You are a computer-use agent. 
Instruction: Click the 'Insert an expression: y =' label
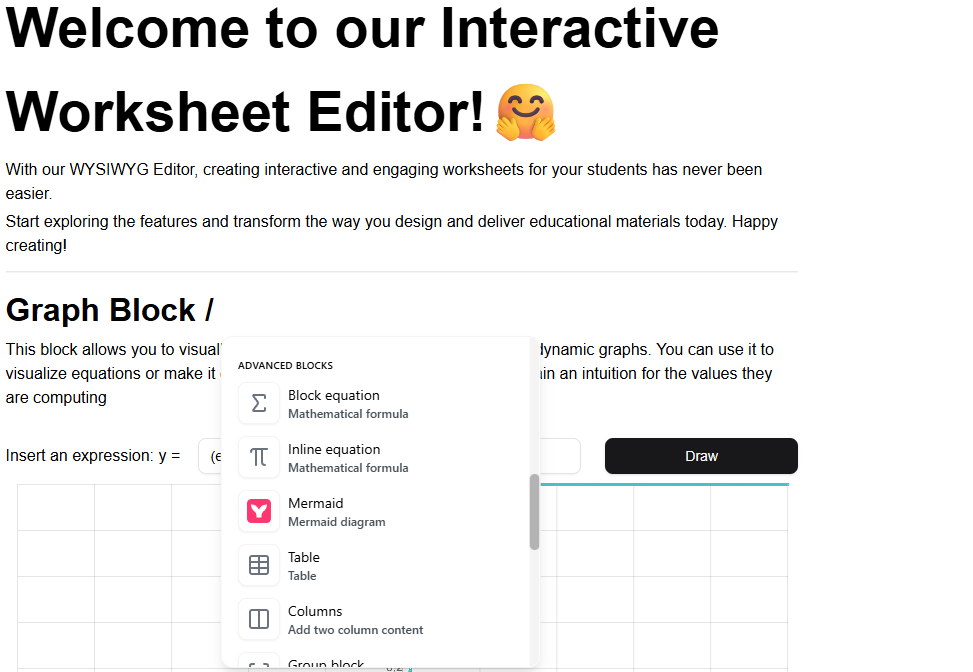pos(93,456)
